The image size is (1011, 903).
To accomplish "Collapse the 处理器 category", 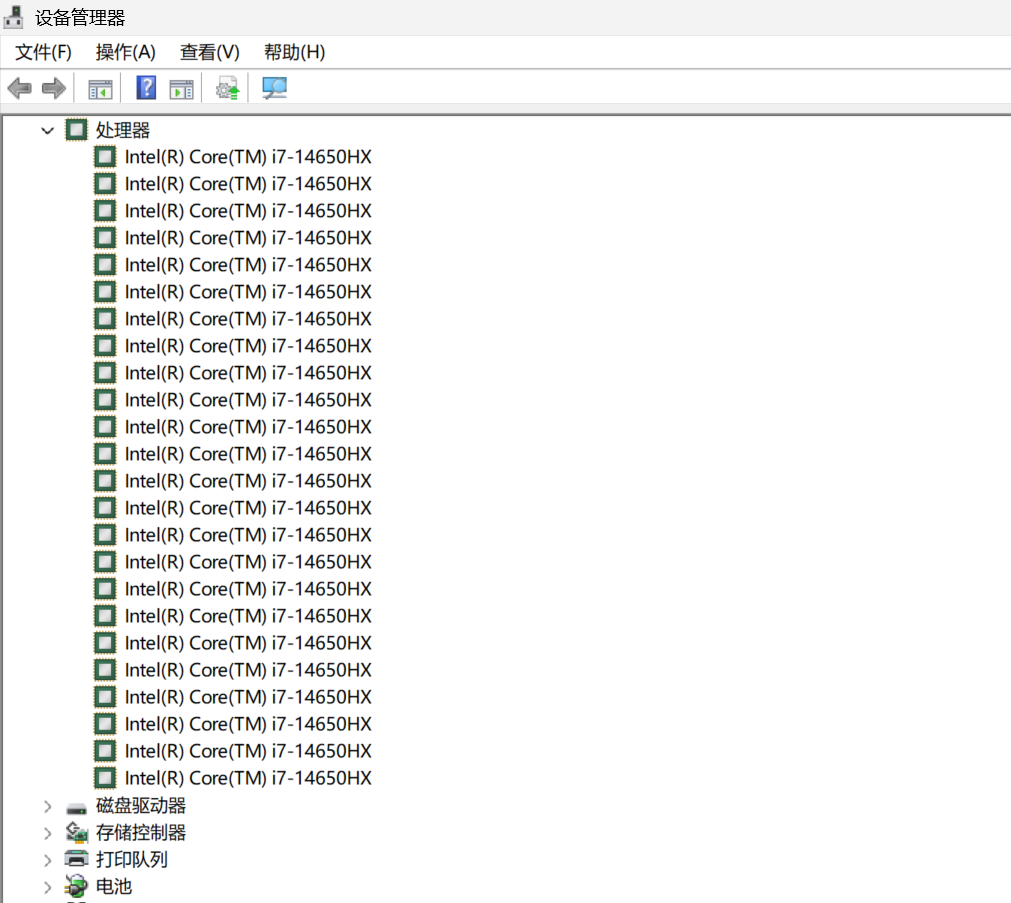I will click(x=47, y=131).
